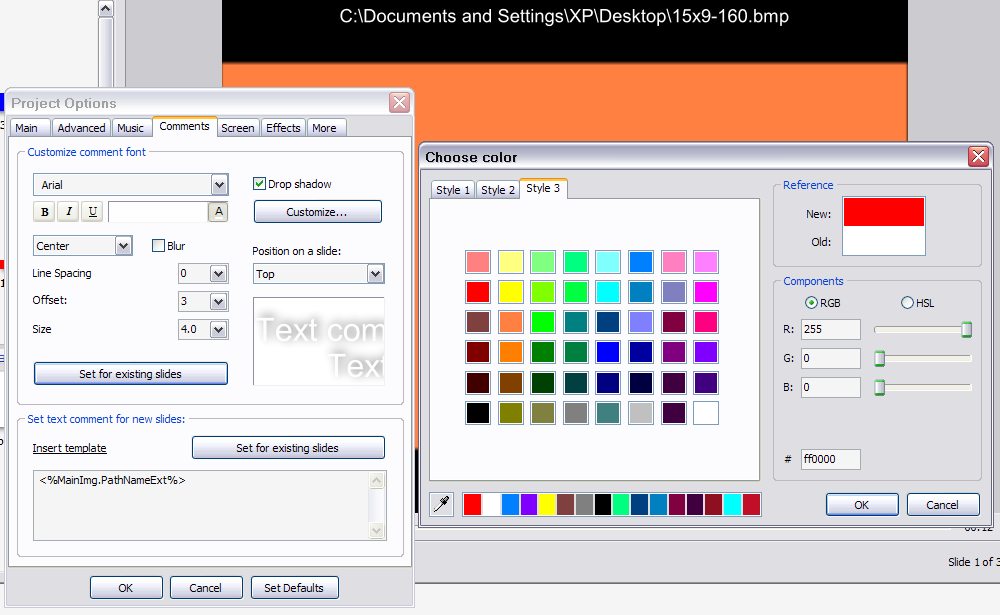Open the Arial font dropdown
This screenshot has width=1000, height=615.
pyautogui.click(x=219, y=185)
